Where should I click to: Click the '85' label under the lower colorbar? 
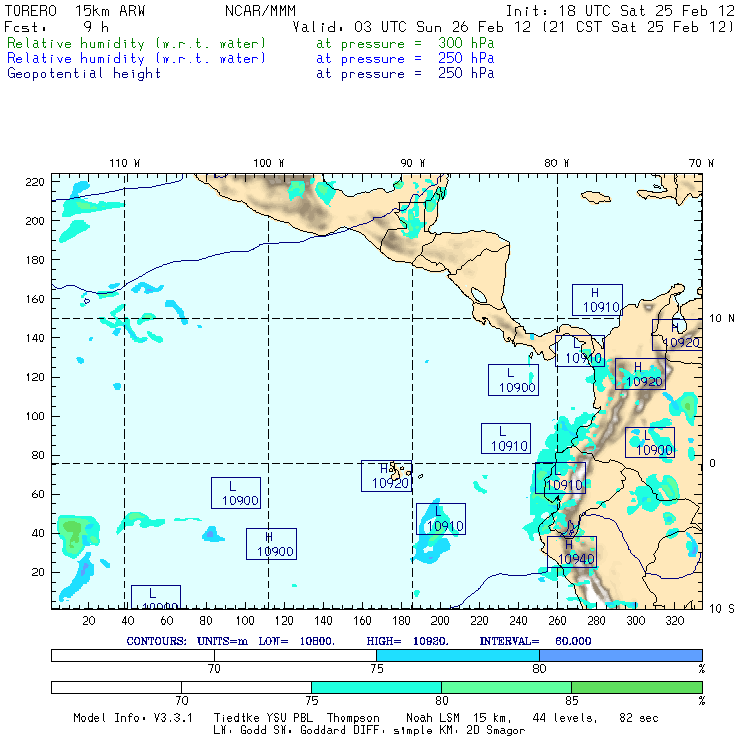pyautogui.click(x=572, y=700)
